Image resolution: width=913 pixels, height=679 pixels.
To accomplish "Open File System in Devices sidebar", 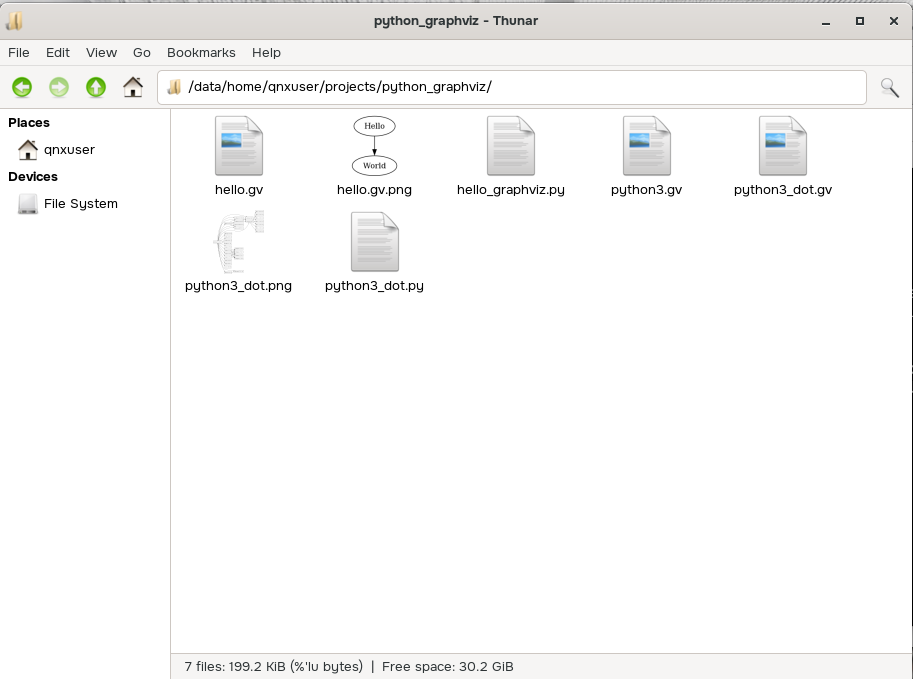I will [80, 204].
